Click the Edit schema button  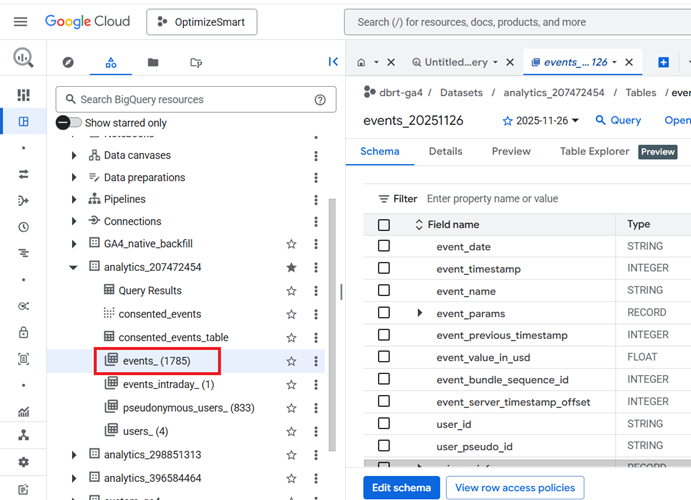pos(401,488)
